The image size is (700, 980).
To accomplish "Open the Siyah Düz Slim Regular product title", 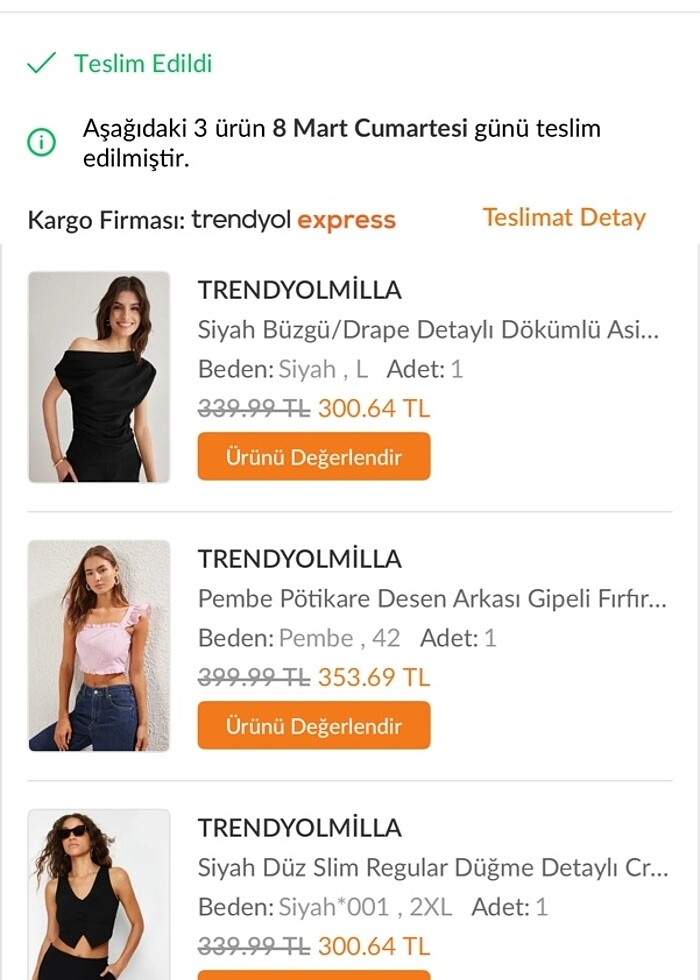I will coord(433,868).
